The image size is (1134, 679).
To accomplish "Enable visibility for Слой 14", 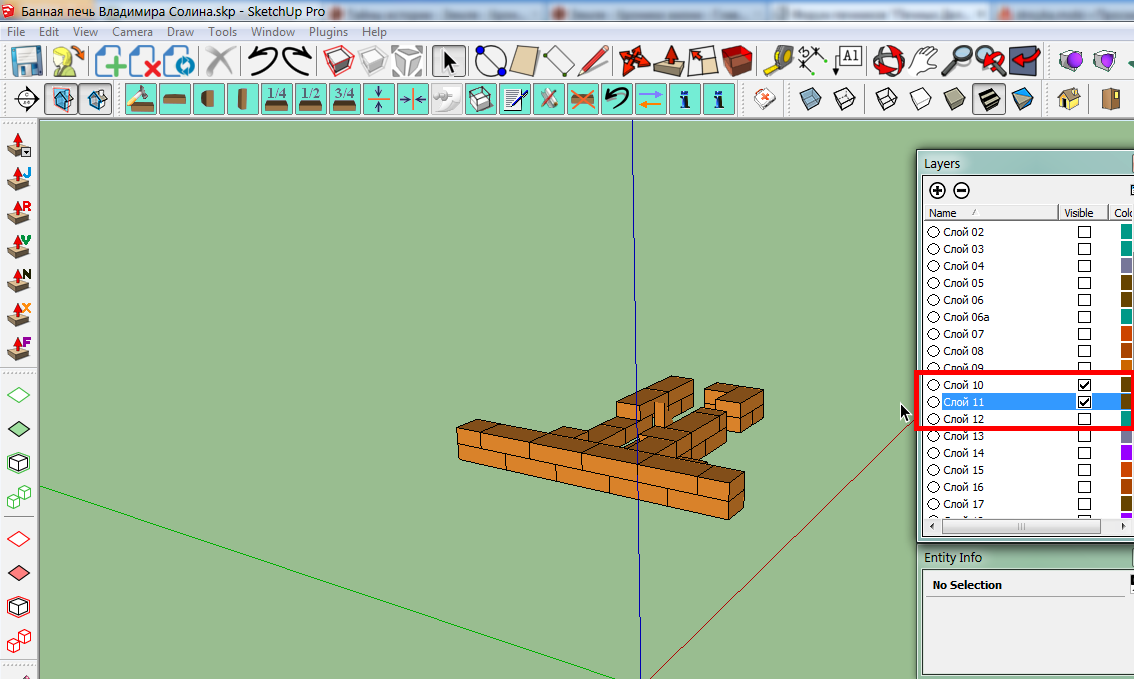I will click(1084, 453).
